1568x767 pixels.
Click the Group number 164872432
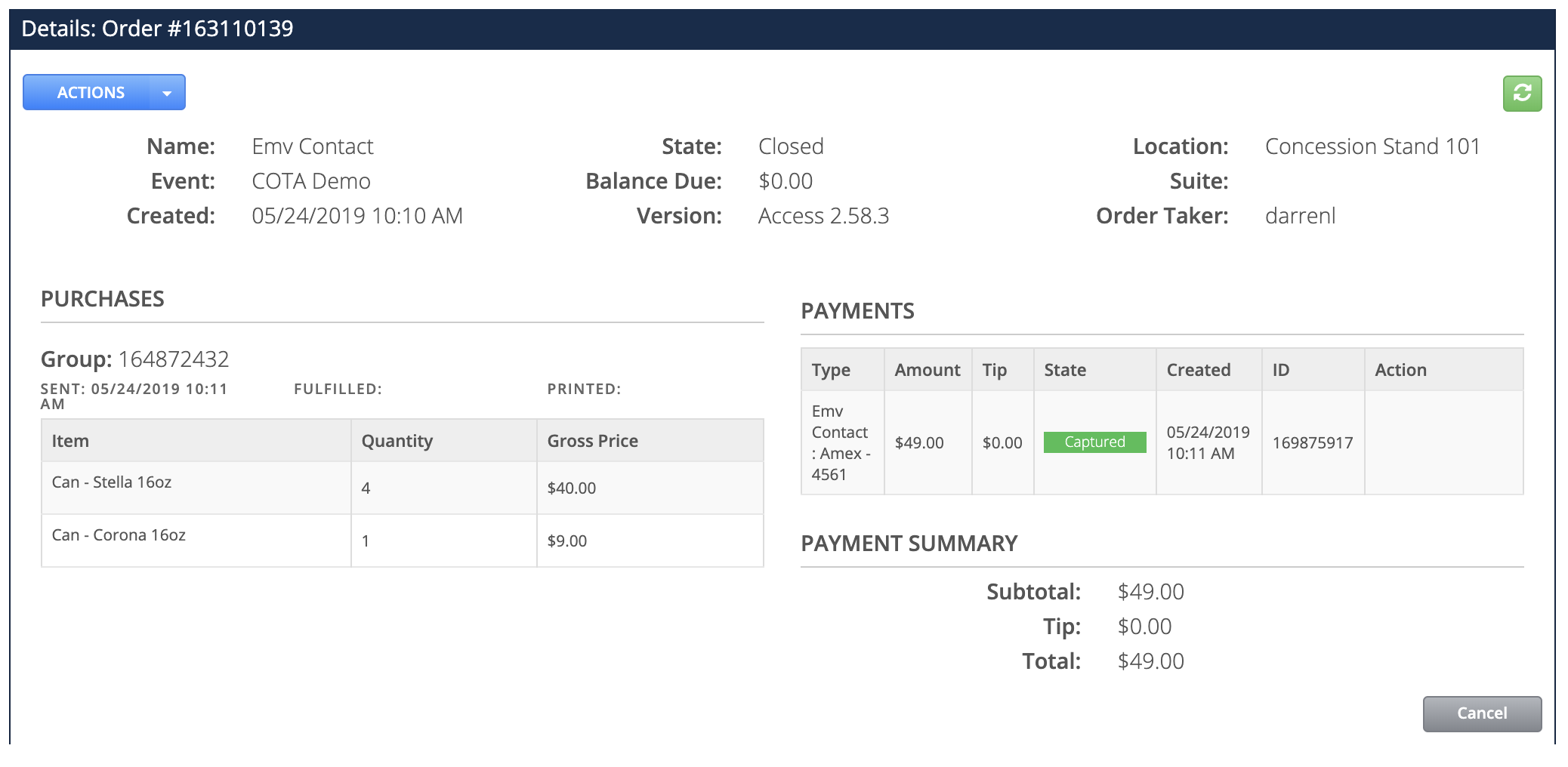(174, 359)
